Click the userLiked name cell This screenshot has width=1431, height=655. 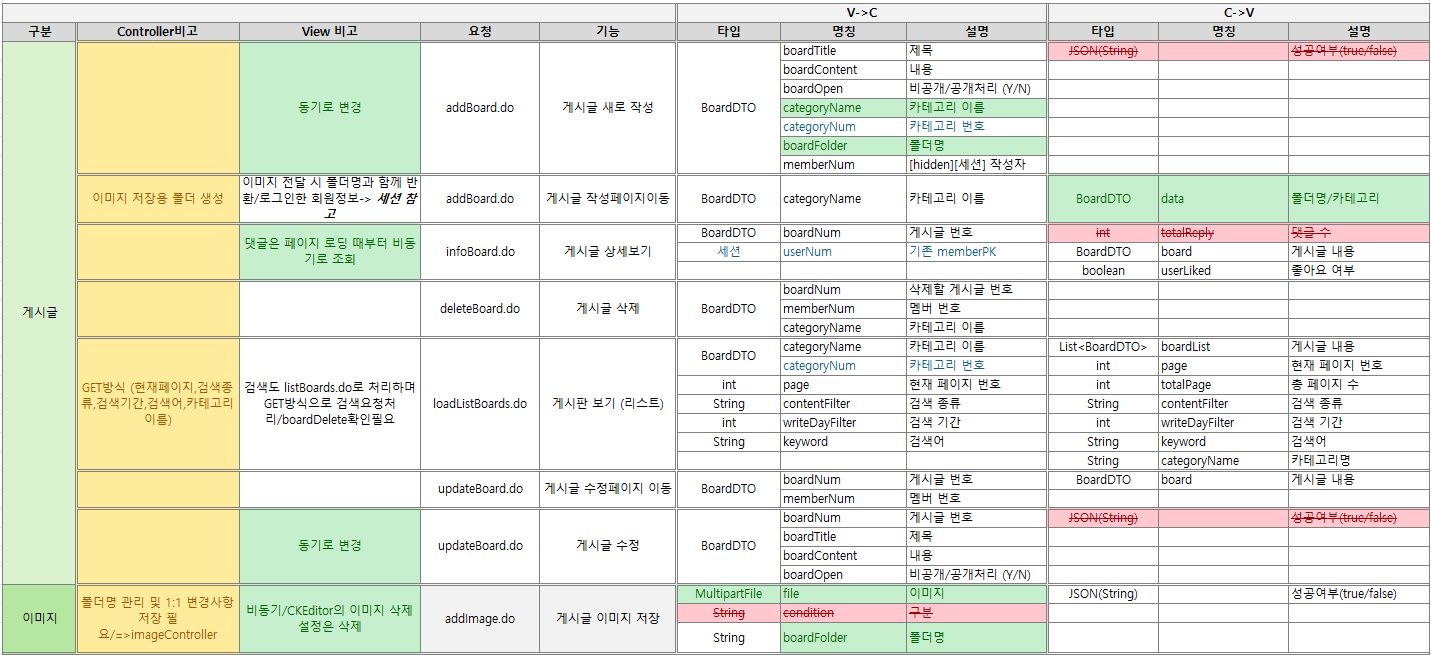[x=1223, y=271]
